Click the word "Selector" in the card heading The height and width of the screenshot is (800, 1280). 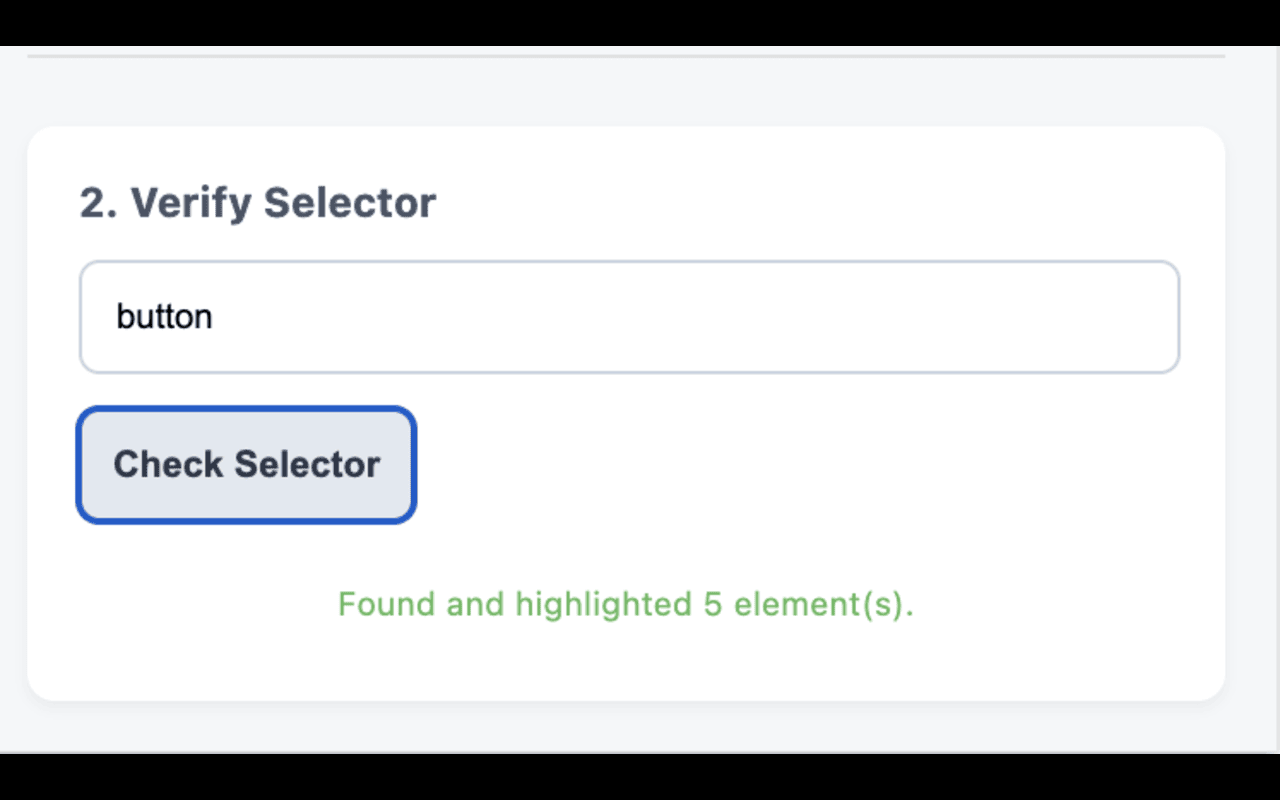point(349,203)
